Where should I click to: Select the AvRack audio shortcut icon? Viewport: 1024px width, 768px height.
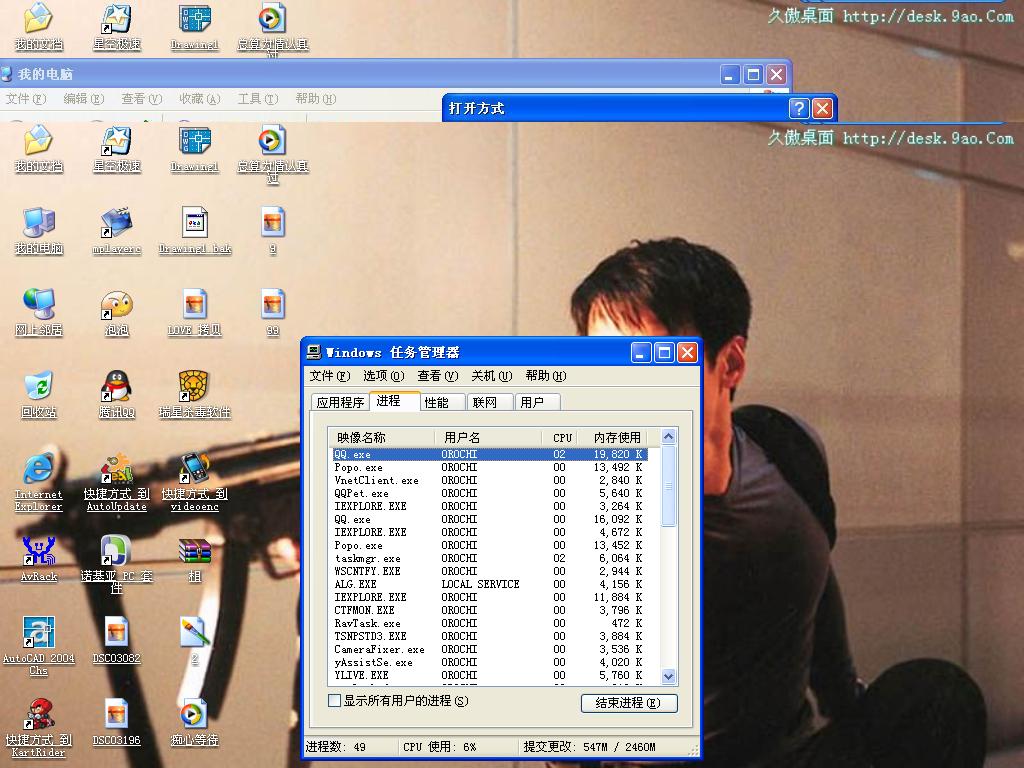38,551
